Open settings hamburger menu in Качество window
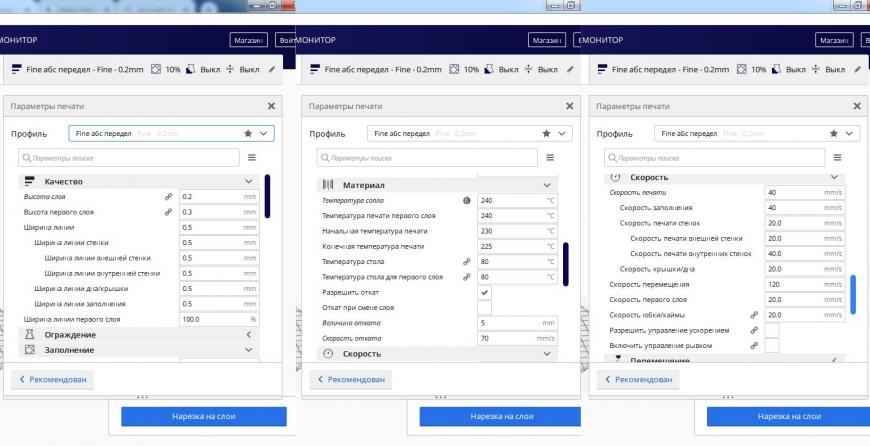 [252, 158]
